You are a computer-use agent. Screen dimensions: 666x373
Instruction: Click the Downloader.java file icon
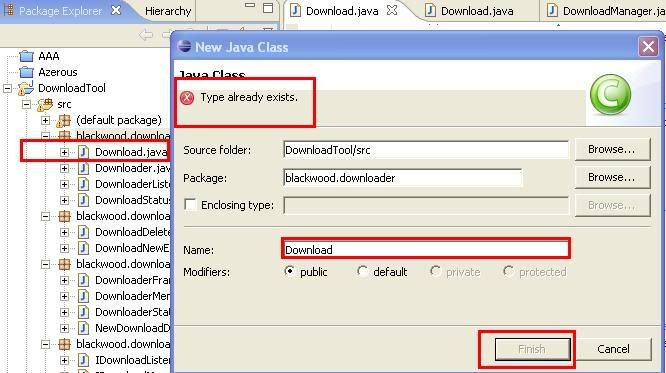pos(84,168)
